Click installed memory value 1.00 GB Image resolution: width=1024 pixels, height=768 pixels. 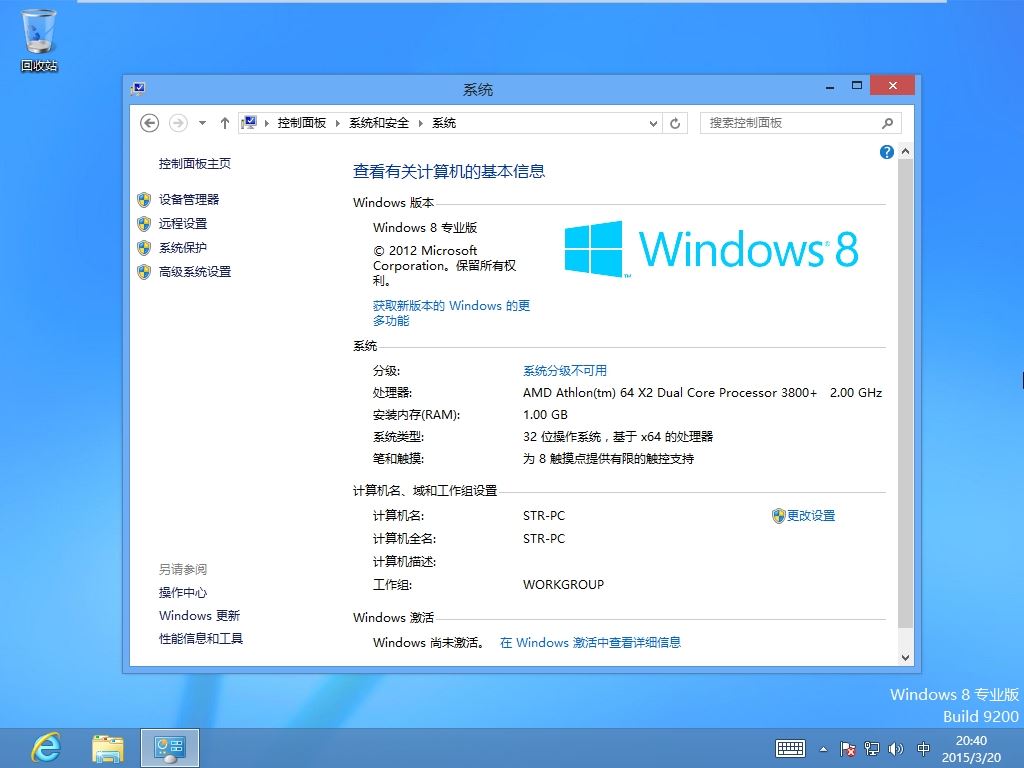545,415
